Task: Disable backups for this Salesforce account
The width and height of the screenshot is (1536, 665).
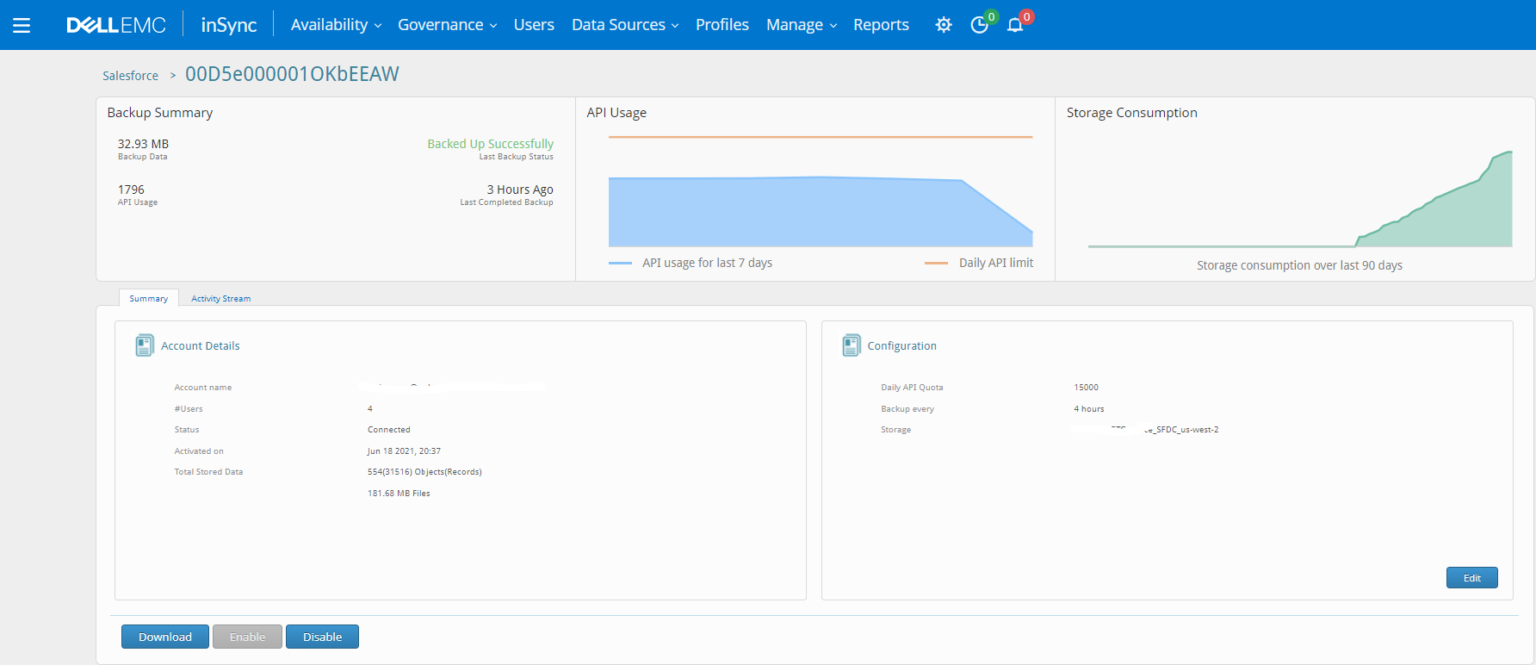Action: coord(322,636)
